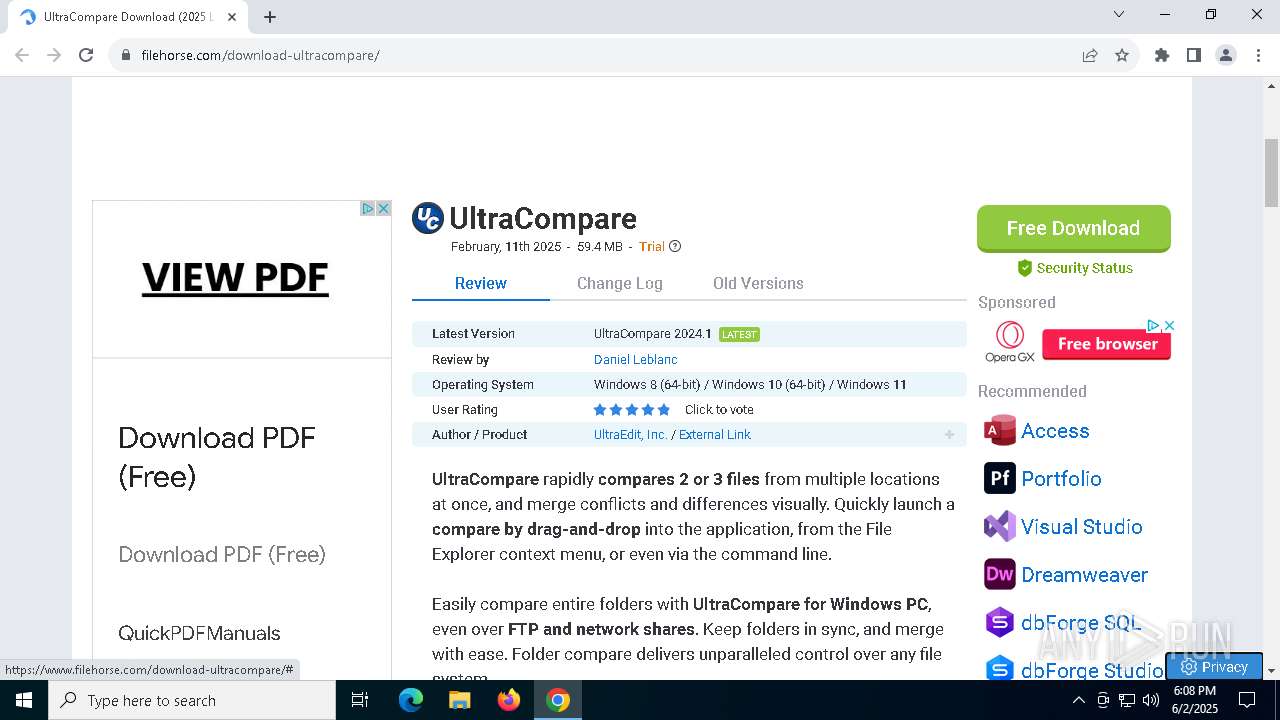Viewport: 1280px width, 720px height.
Task: Rate five stars on the fifth star
Action: tap(664, 410)
